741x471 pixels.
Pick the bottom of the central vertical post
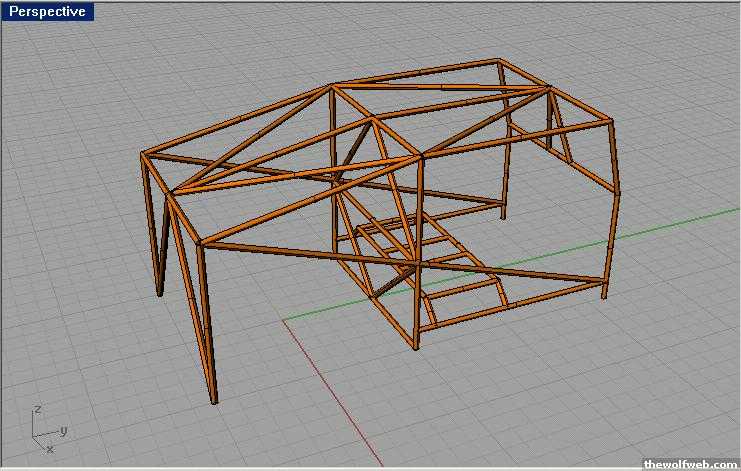(416, 347)
